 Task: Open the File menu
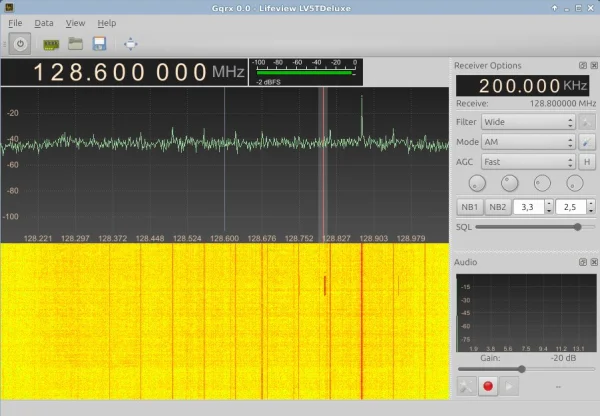coord(15,22)
